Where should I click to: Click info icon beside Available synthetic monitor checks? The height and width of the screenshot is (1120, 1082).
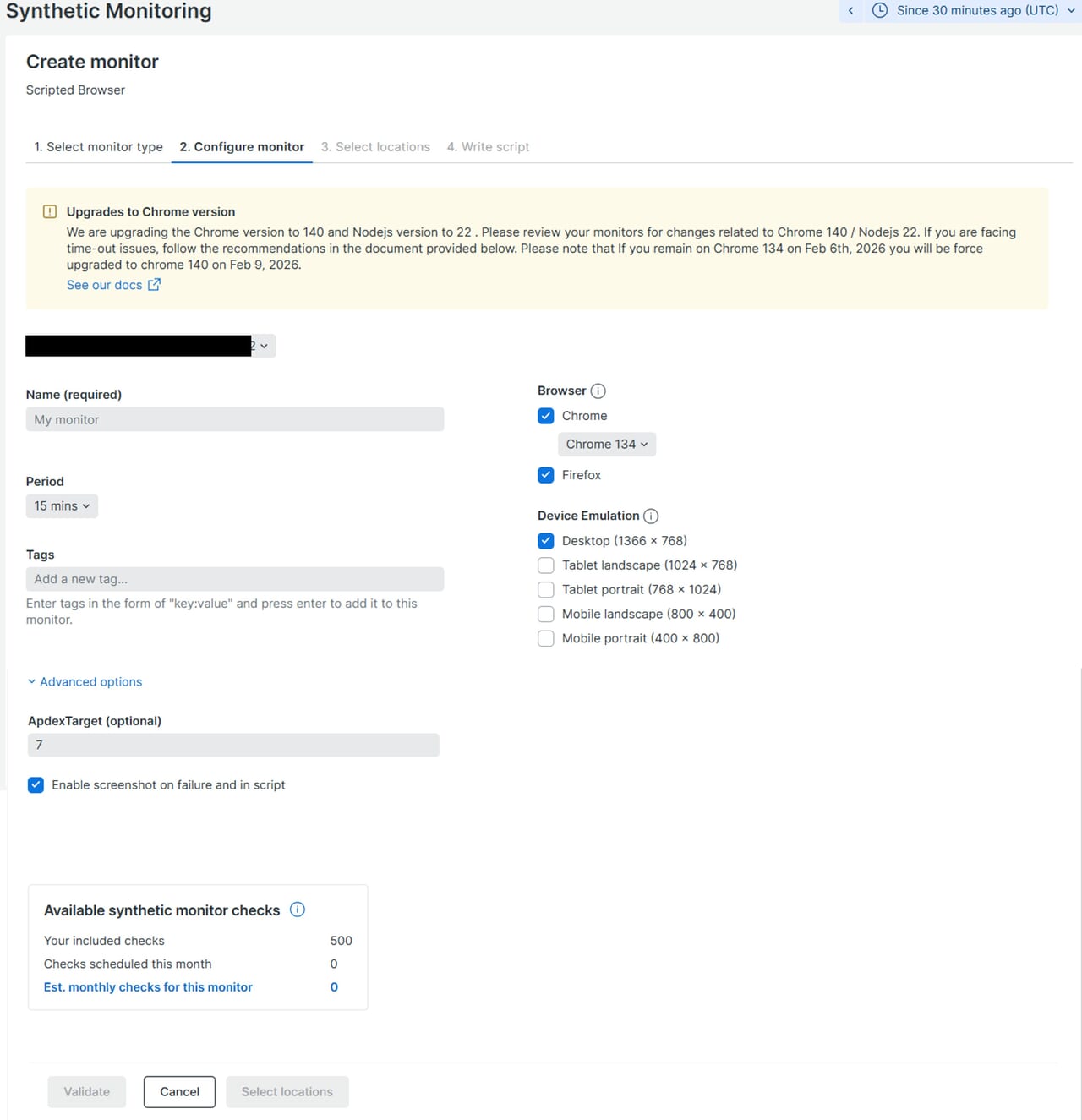pyautogui.click(x=298, y=910)
